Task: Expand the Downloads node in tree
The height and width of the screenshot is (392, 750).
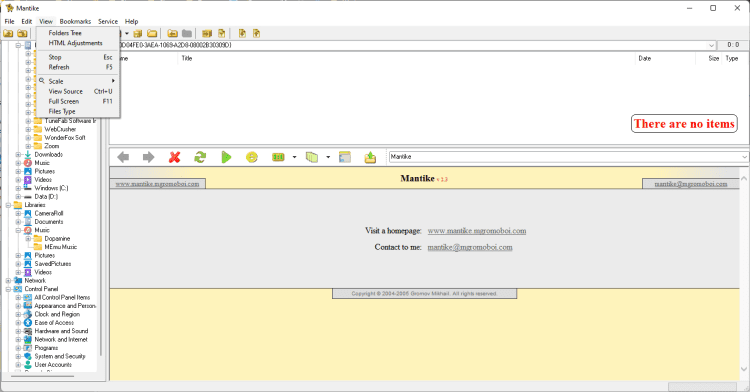Action: 18,154
